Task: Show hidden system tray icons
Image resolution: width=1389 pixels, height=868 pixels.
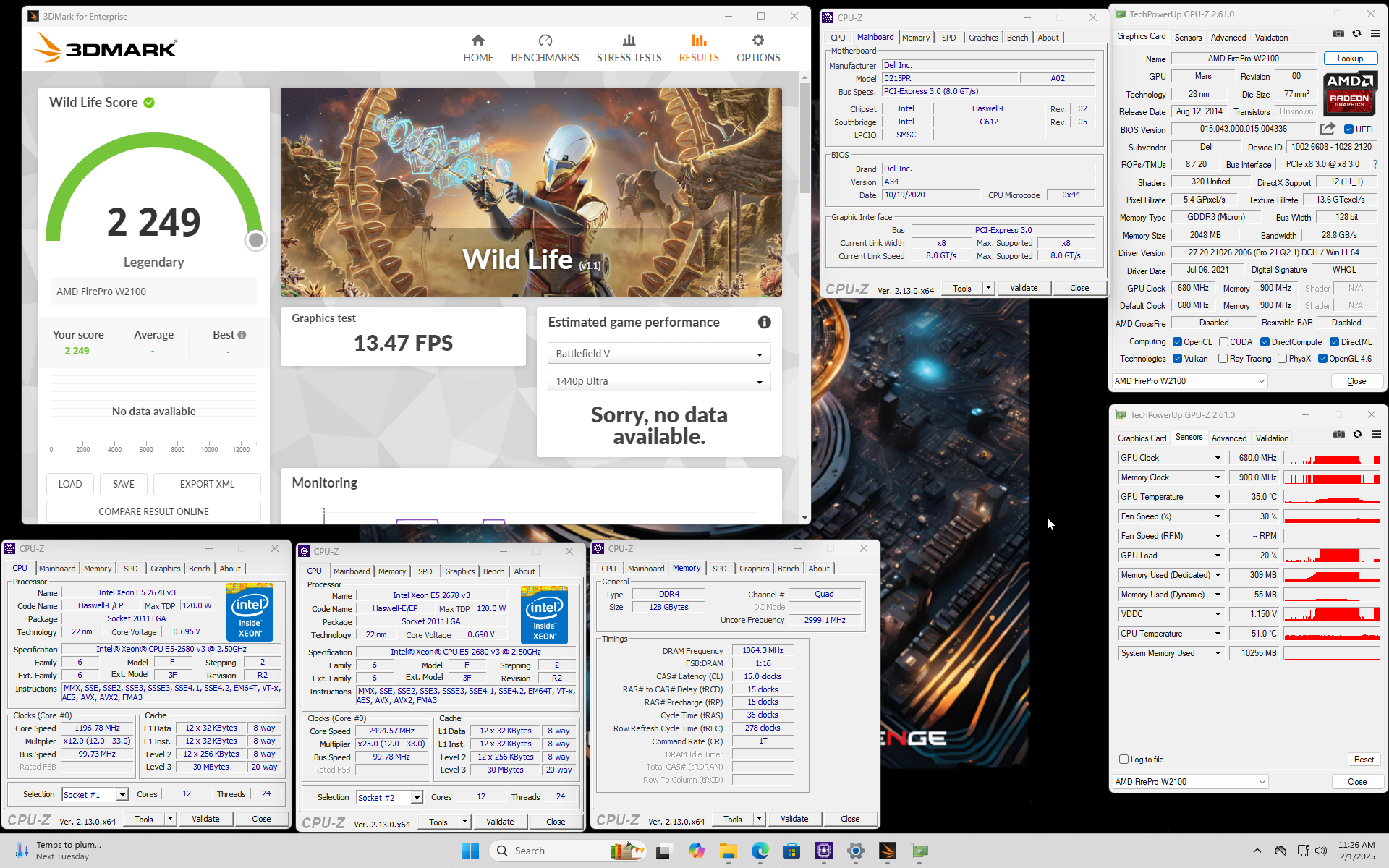Action: [1257, 851]
